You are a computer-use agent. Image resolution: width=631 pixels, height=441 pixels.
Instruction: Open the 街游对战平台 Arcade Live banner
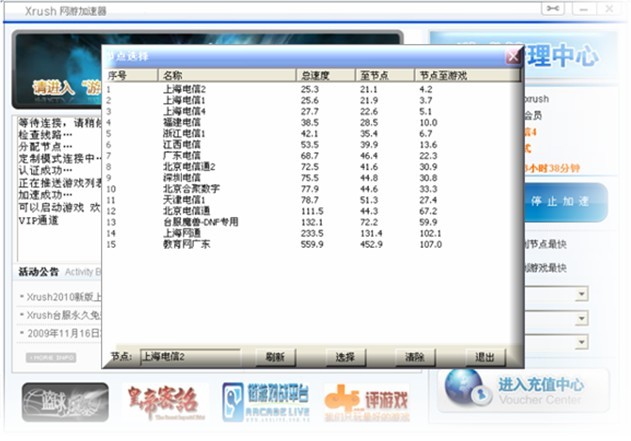(266, 402)
